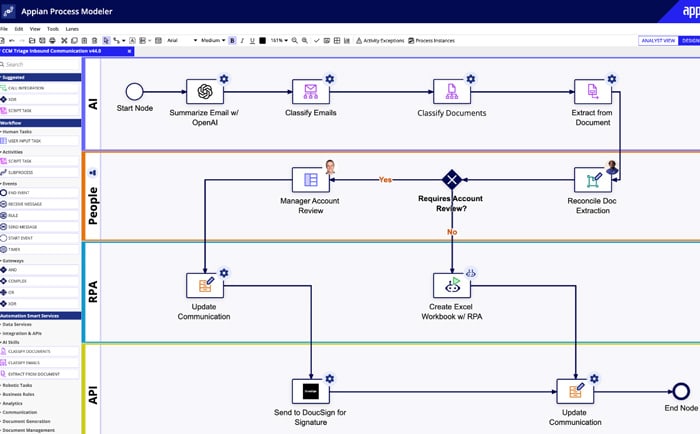Select the Classify Emails node icon

[x=311, y=92]
